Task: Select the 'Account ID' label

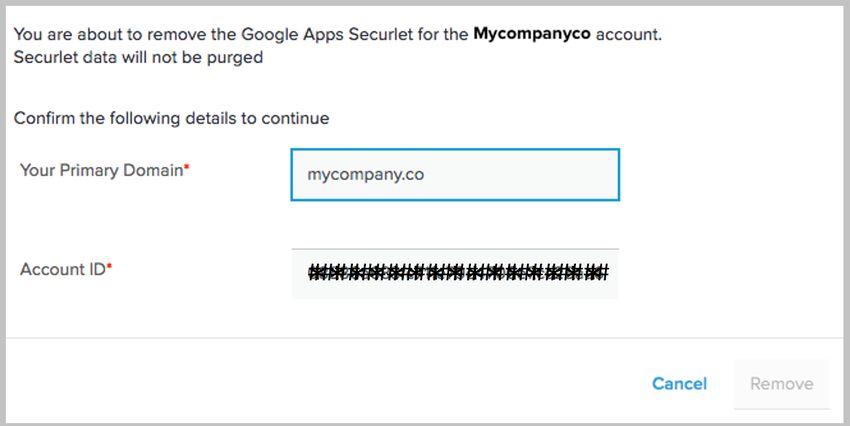Action: click(62, 269)
